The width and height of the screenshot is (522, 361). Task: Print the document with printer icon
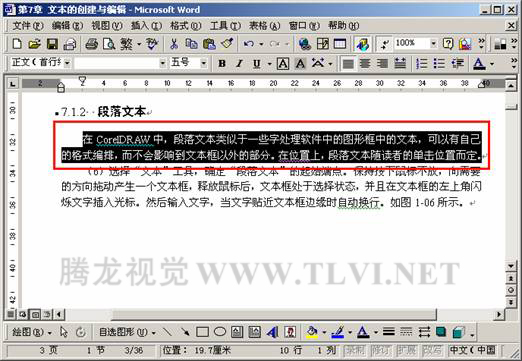(x=91, y=44)
